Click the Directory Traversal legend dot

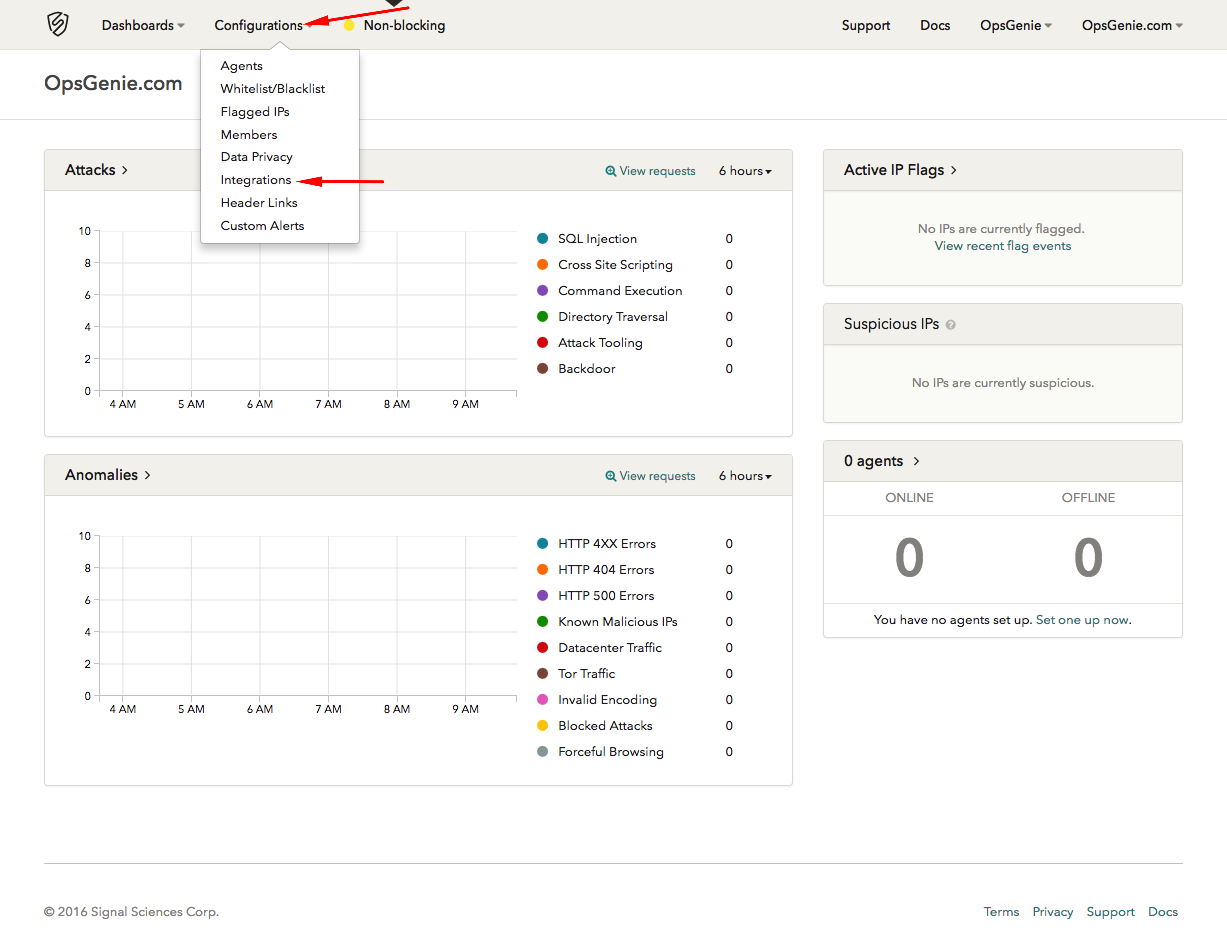click(x=543, y=317)
